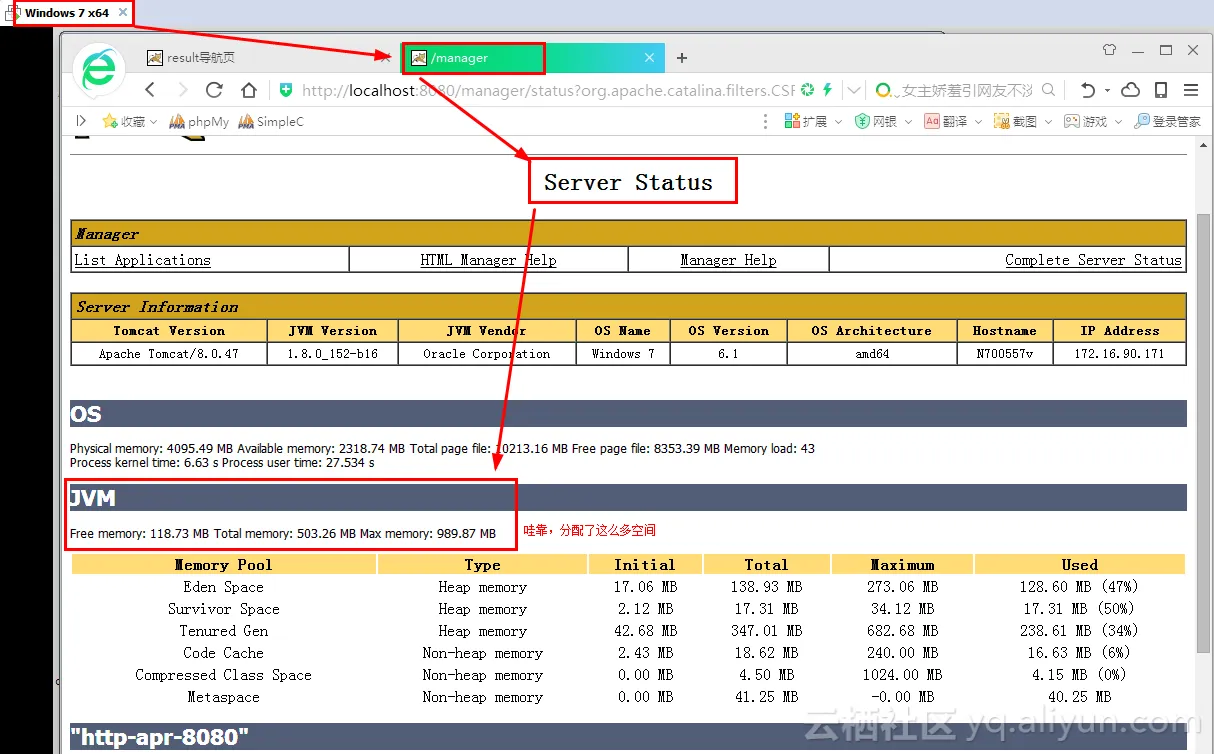Image resolution: width=1214 pixels, height=754 pixels.
Task: Expand the 收藏 favorites dropdown
Action: [131, 122]
